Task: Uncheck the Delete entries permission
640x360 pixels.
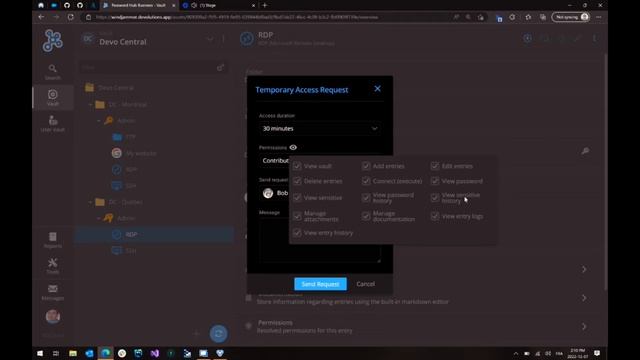Action: [297, 181]
